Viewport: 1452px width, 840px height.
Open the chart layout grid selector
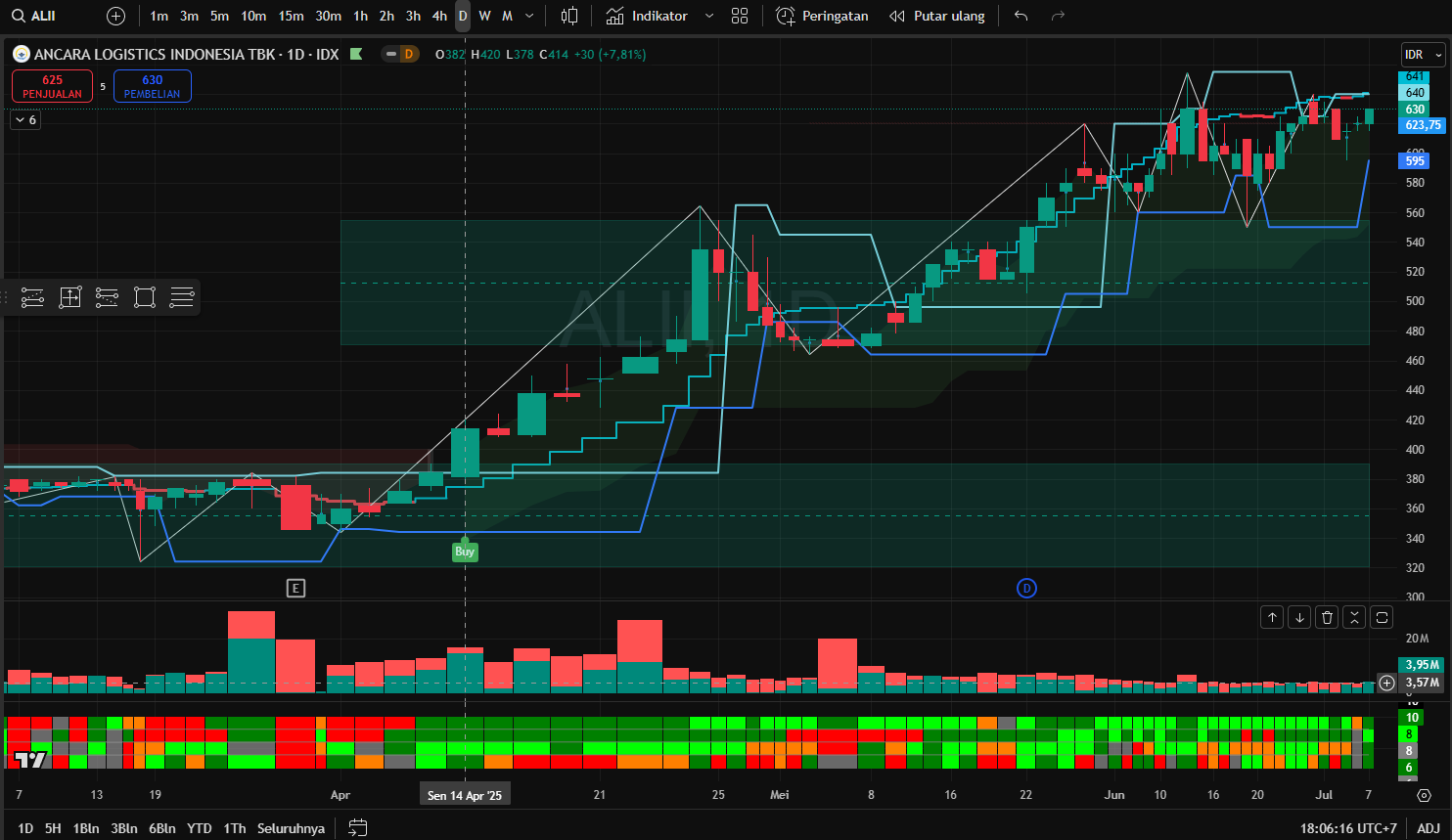tap(740, 16)
